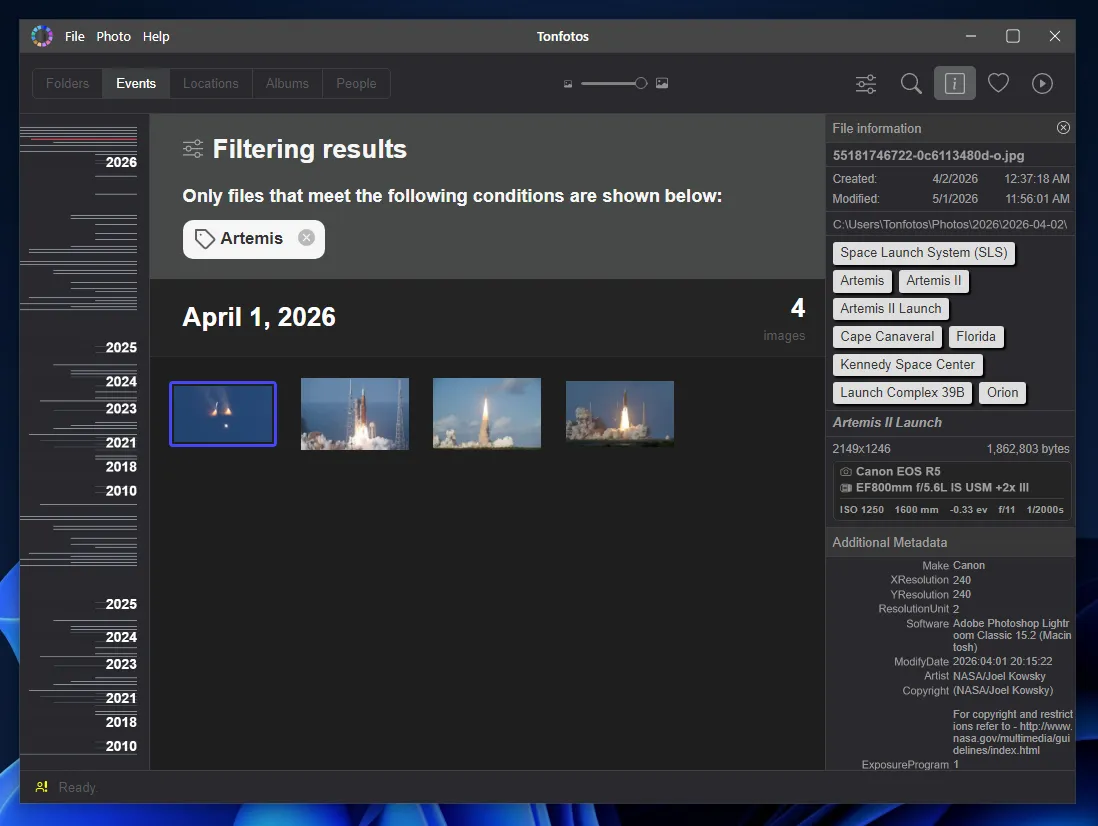Open the File menu
Image resolution: width=1098 pixels, height=826 pixels.
(74, 36)
